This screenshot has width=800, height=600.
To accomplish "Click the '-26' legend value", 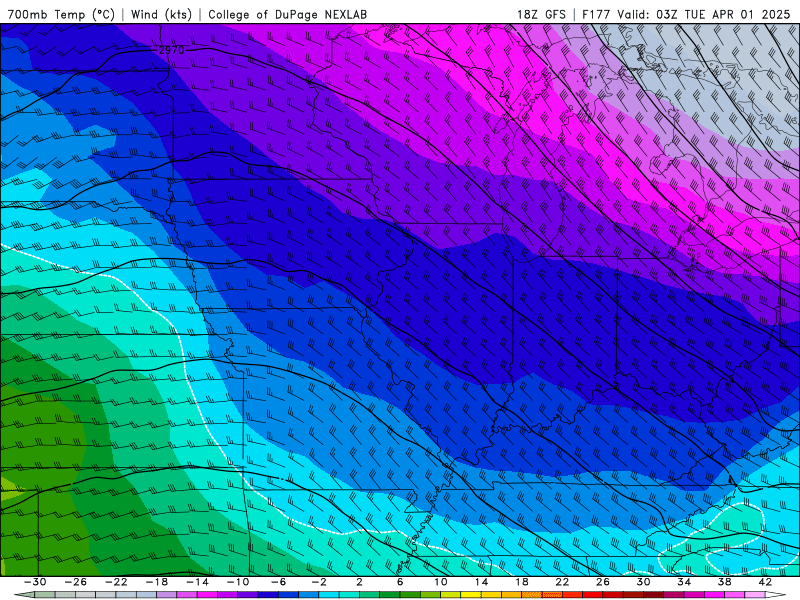I will click(x=76, y=582).
